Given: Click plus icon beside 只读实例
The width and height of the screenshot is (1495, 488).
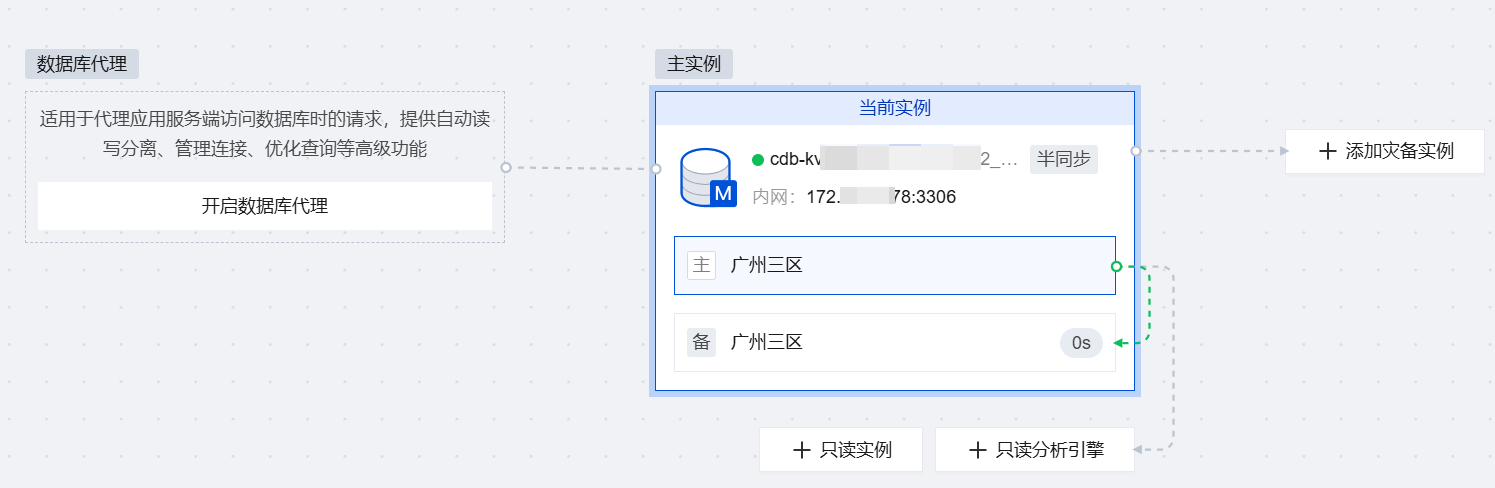Looking at the screenshot, I should point(801,450).
